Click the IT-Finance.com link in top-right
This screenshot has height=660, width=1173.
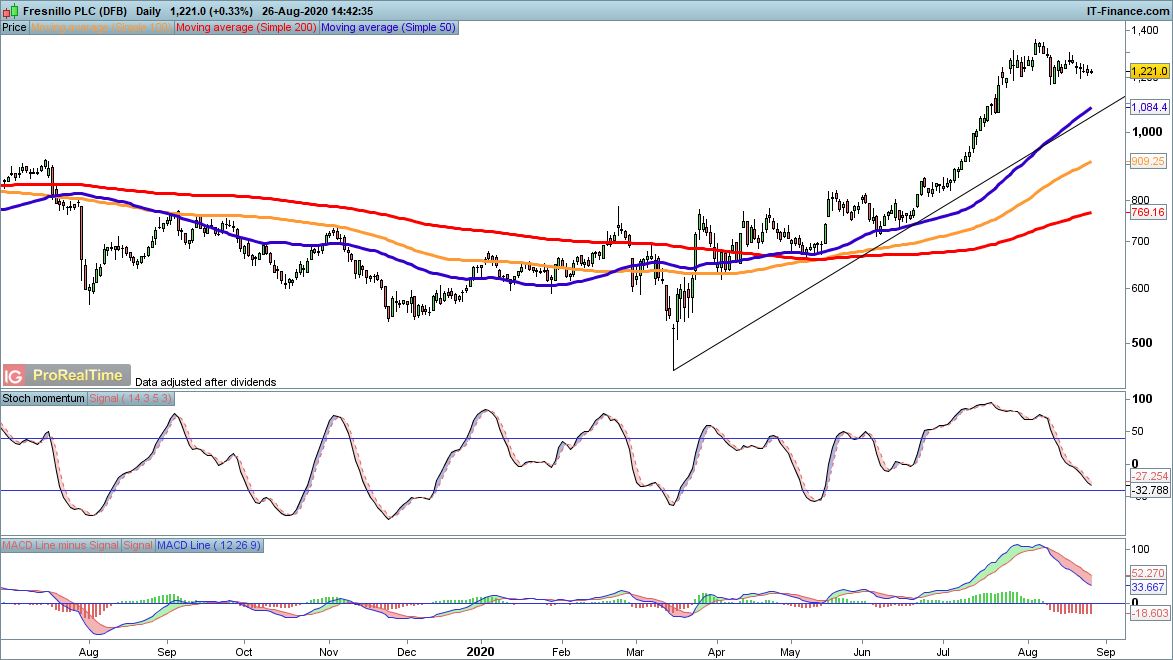point(1127,10)
